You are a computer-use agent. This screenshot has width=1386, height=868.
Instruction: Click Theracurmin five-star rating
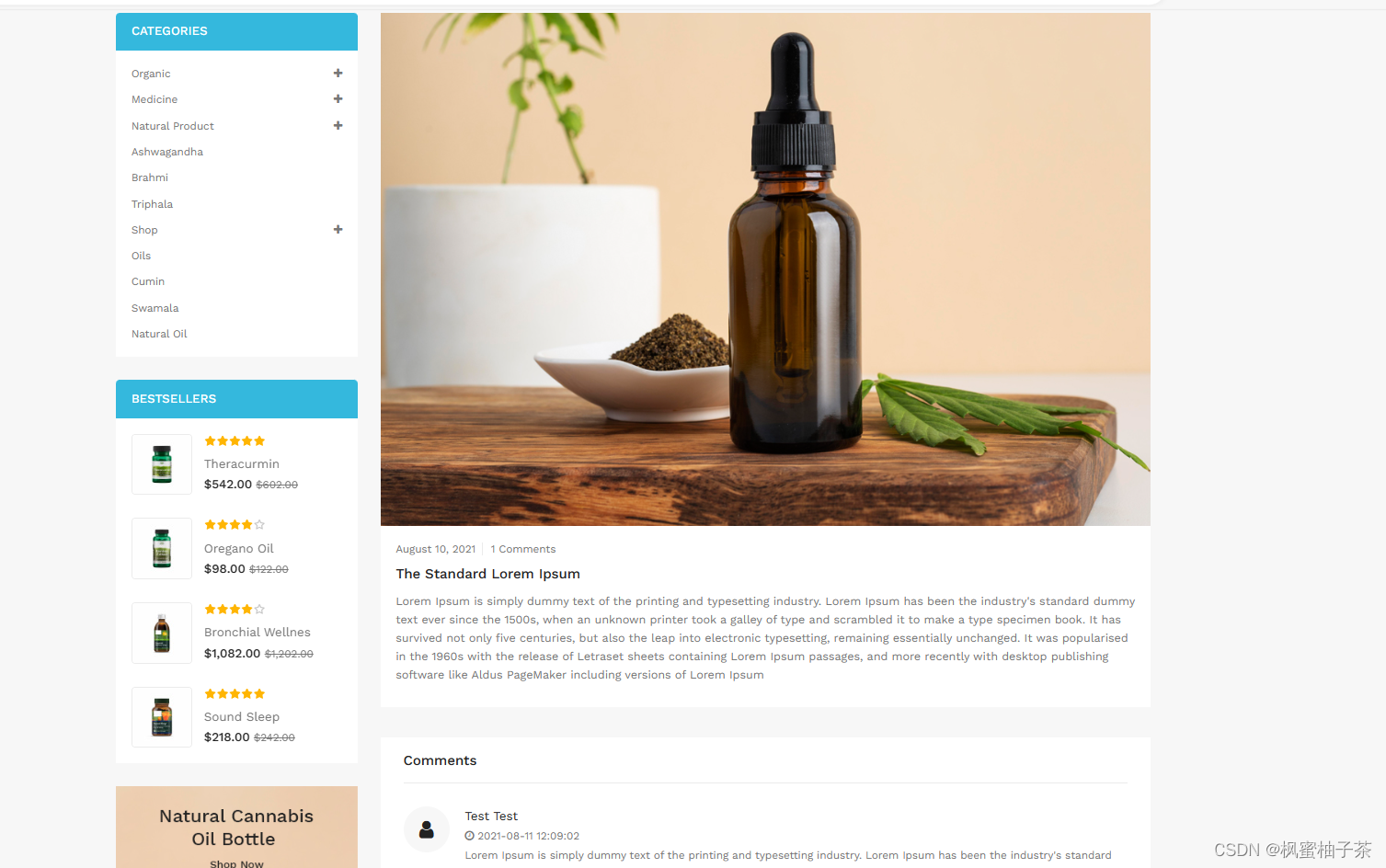[235, 441]
